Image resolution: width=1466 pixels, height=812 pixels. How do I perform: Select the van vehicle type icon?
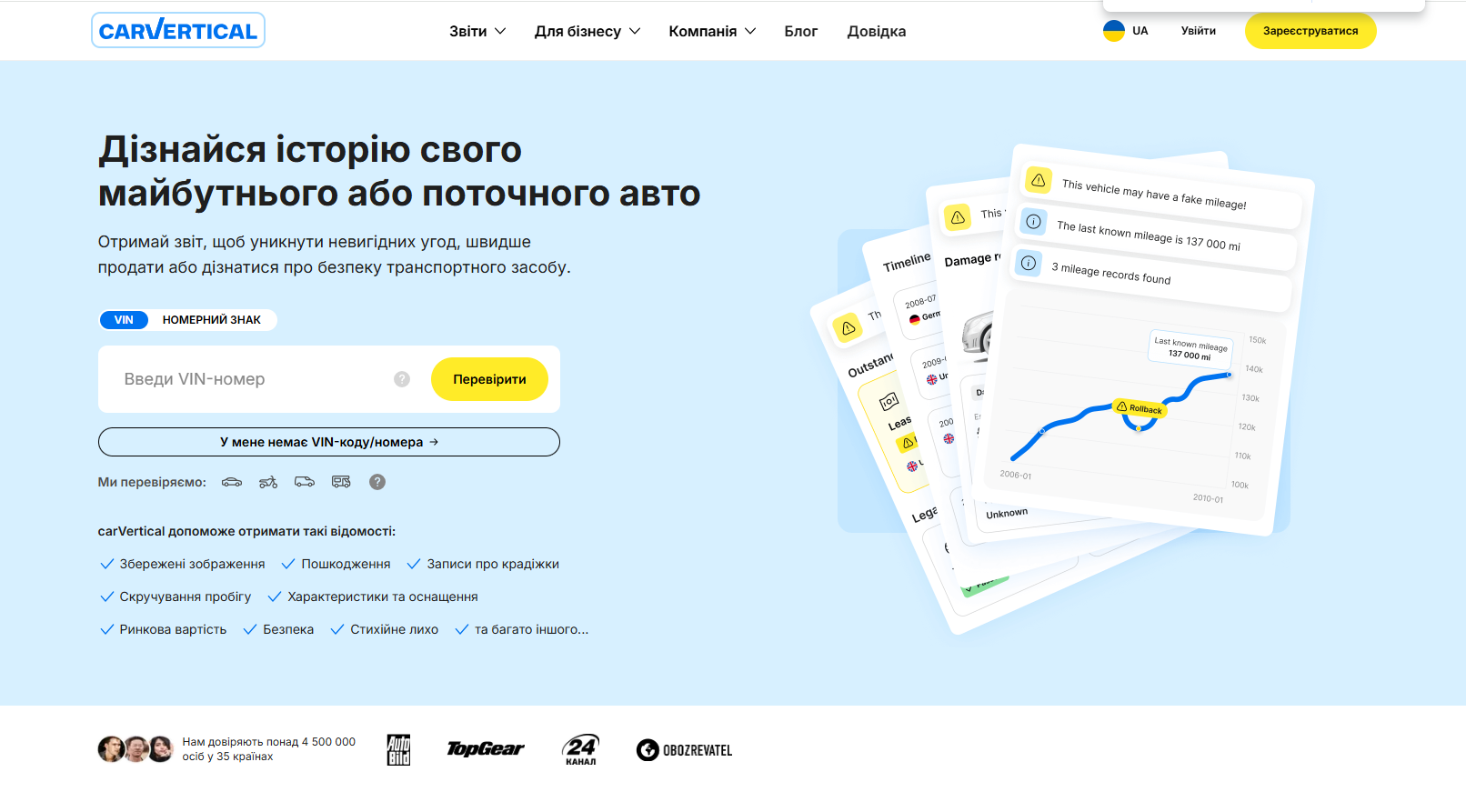click(x=305, y=482)
